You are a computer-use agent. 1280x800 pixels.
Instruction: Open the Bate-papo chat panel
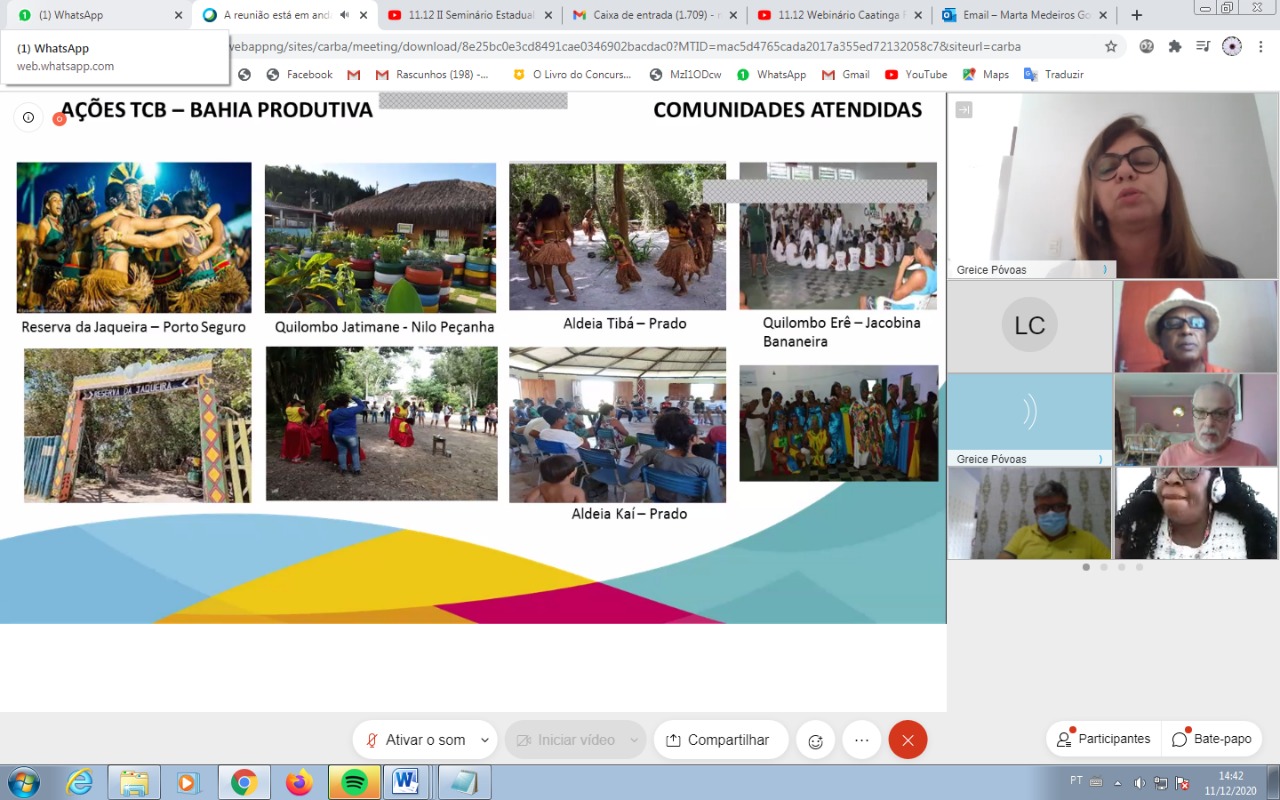(1212, 739)
